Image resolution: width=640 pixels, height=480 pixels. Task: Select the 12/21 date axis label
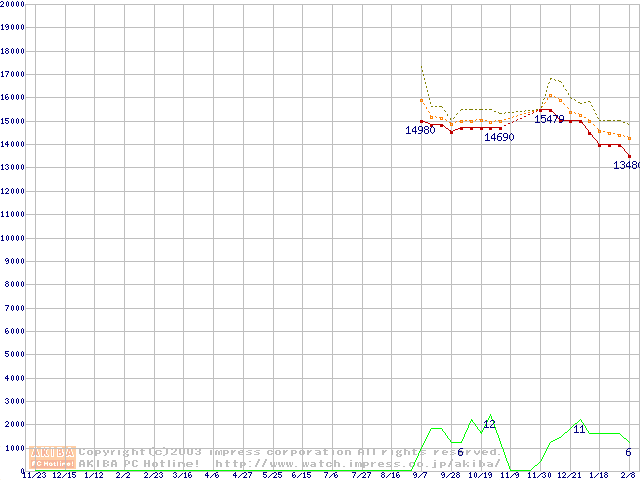pyautogui.click(x=569, y=475)
